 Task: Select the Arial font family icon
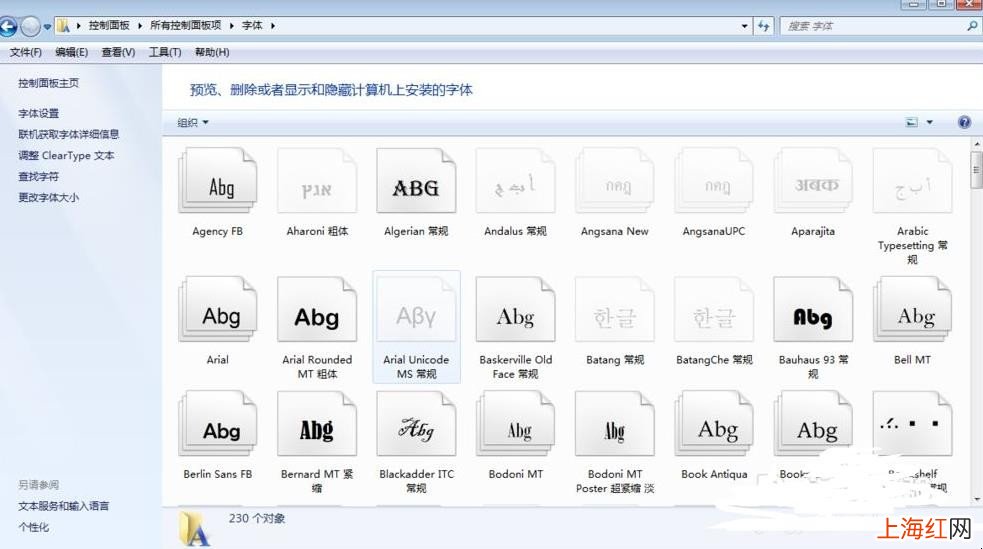click(x=218, y=310)
